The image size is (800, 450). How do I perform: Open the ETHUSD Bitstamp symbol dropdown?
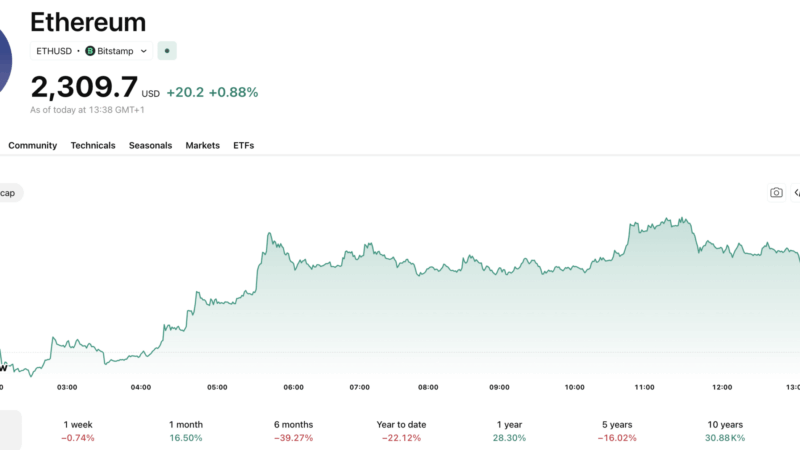[91, 51]
